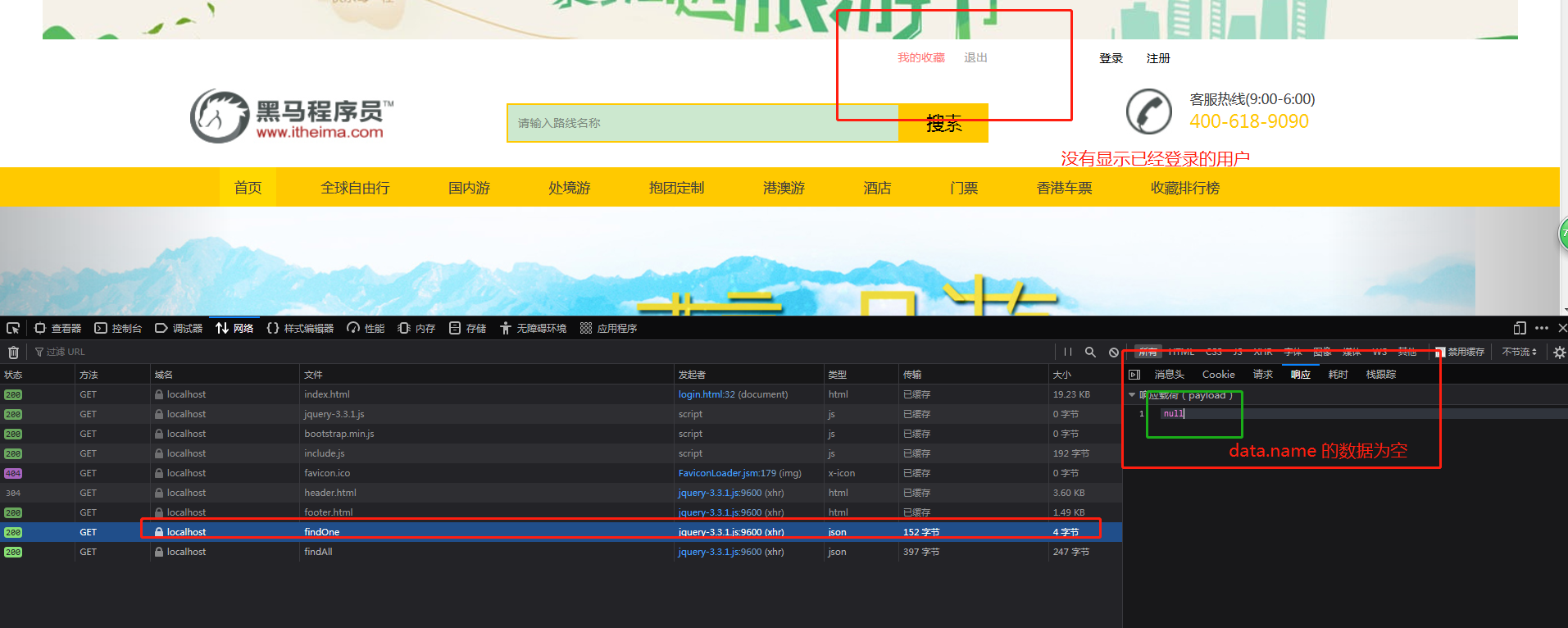
Task: Filter requests by WS type
Action: click(1380, 352)
